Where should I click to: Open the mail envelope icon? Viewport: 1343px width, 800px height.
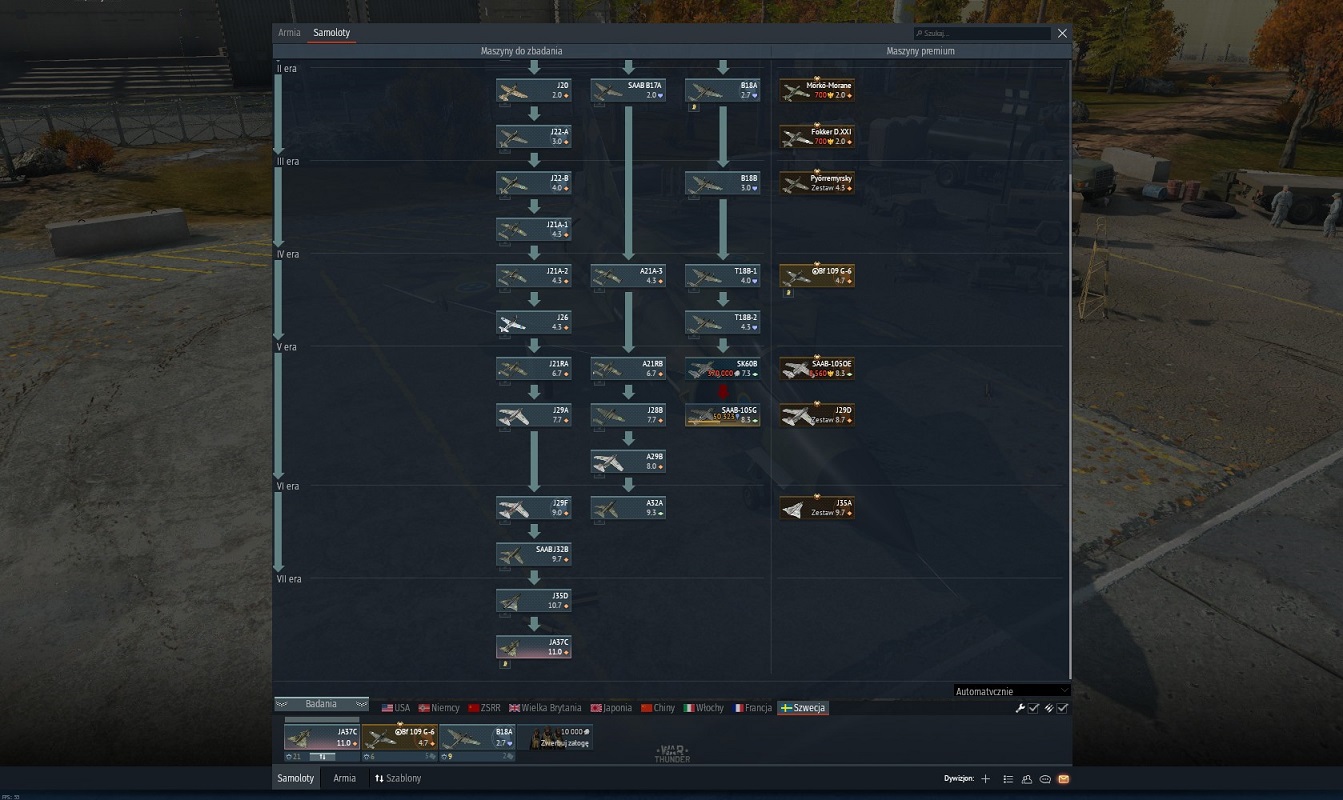(1063, 779)
